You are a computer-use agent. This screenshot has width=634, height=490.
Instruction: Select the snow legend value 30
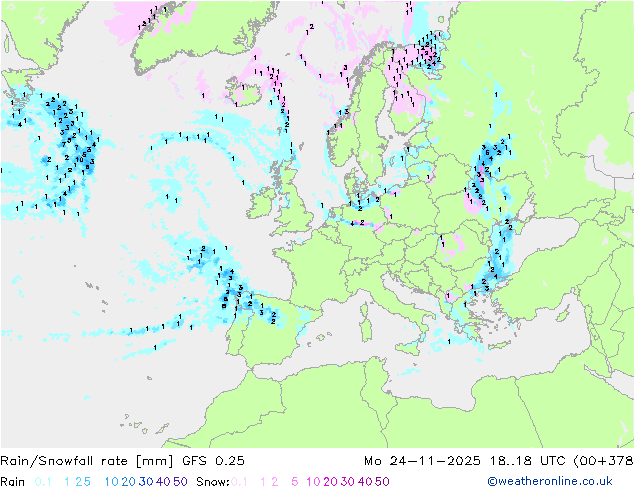(348, 482)
